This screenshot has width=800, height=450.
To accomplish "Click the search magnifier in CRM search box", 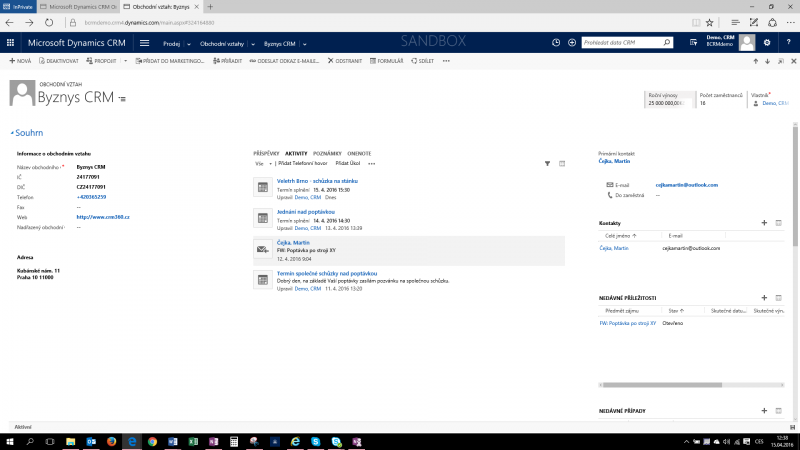I will [666, 43].
